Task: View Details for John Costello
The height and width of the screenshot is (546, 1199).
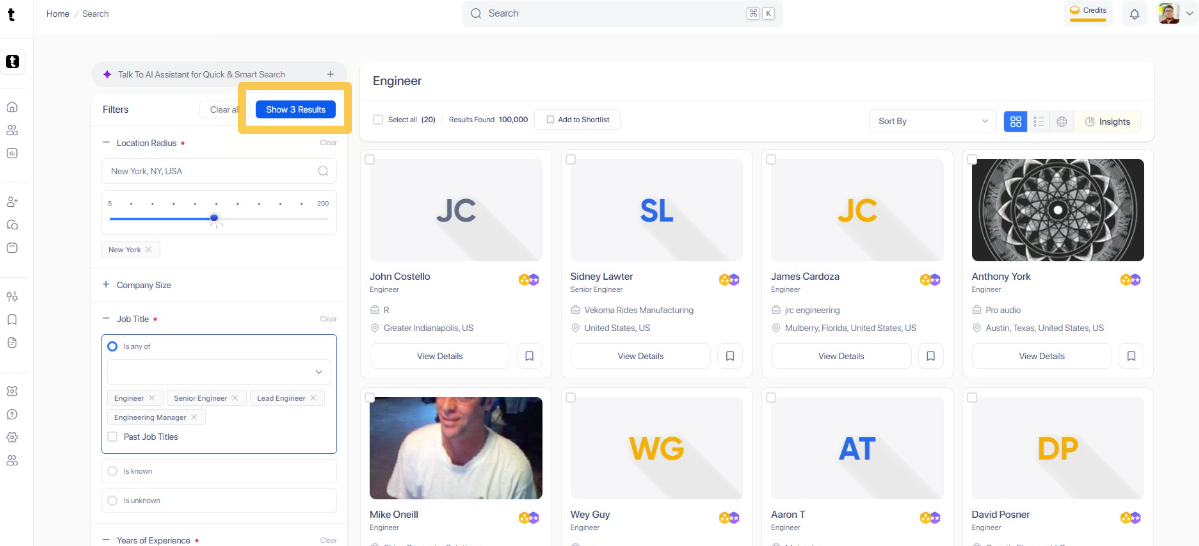Action: pos(440,356)
